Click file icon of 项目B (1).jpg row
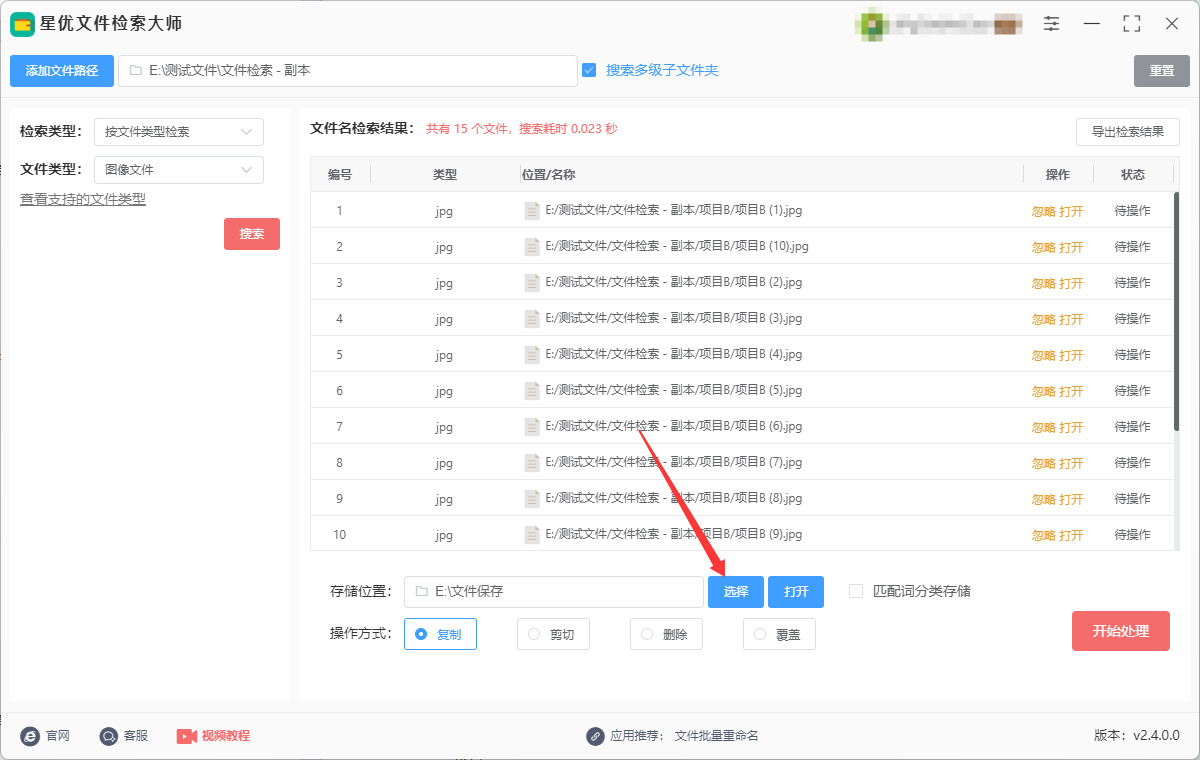The height and width of the screenshot is (760, 1200). point(532,210)
